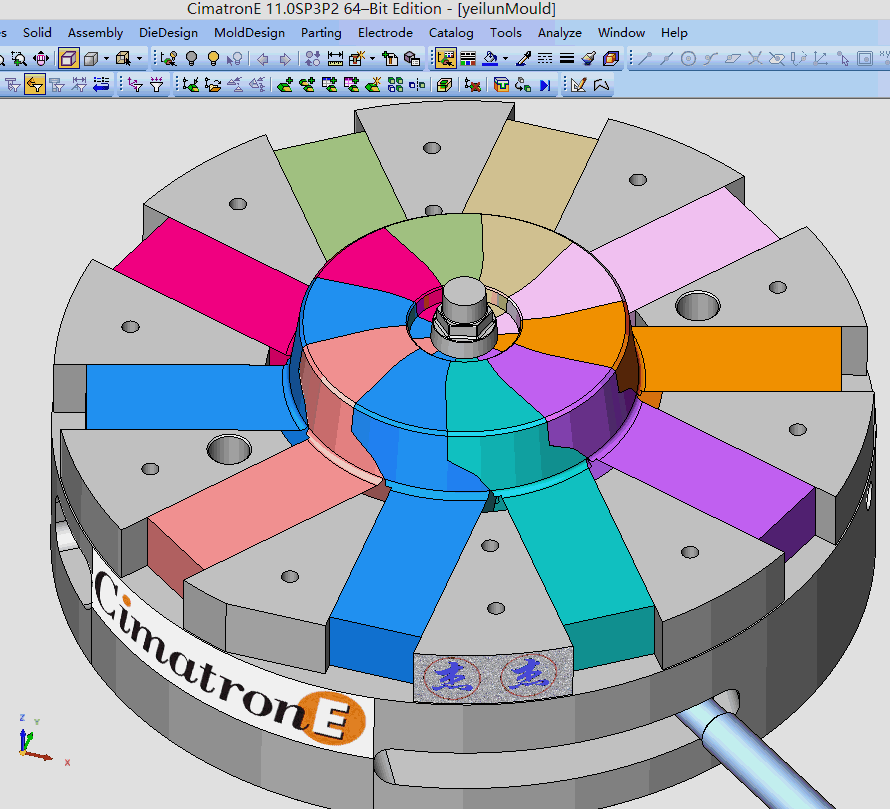Click the paintbrush tool icon

[588, 59]
